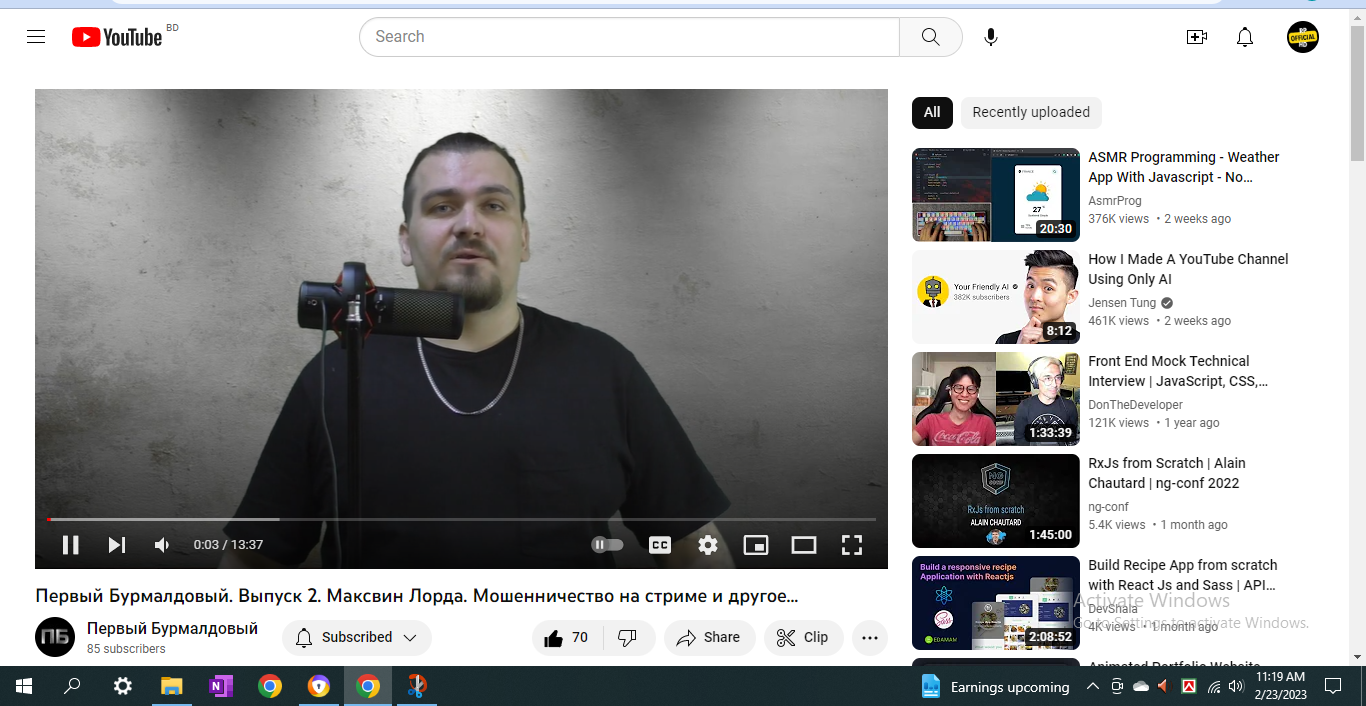
Task: Visit the DonTheDeveloper channel
Action: pyautogui.click(x=1135, y=405)
